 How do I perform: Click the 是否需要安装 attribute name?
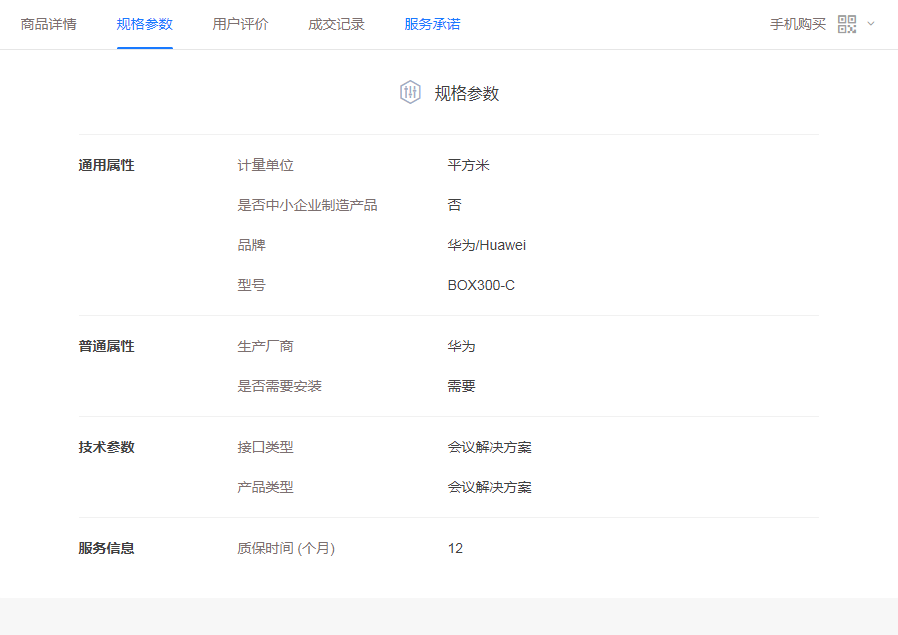click(x=279, y=386)
